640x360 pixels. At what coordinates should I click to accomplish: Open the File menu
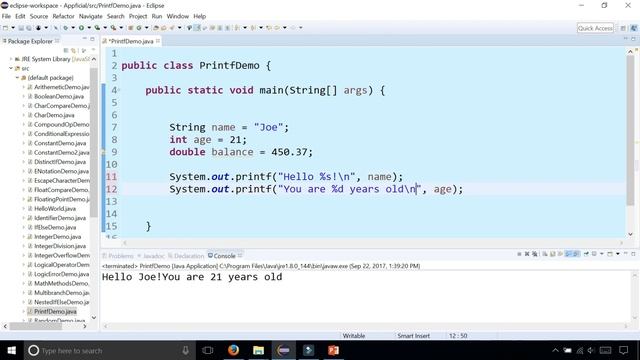coord(6,16)
